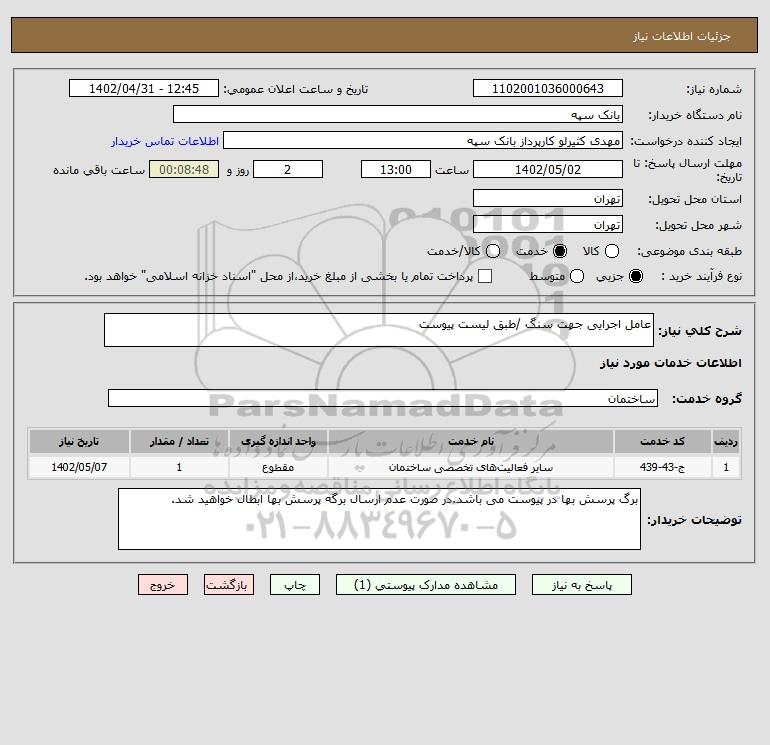Click service code cell ج-43-439

(x=662, y=467)
